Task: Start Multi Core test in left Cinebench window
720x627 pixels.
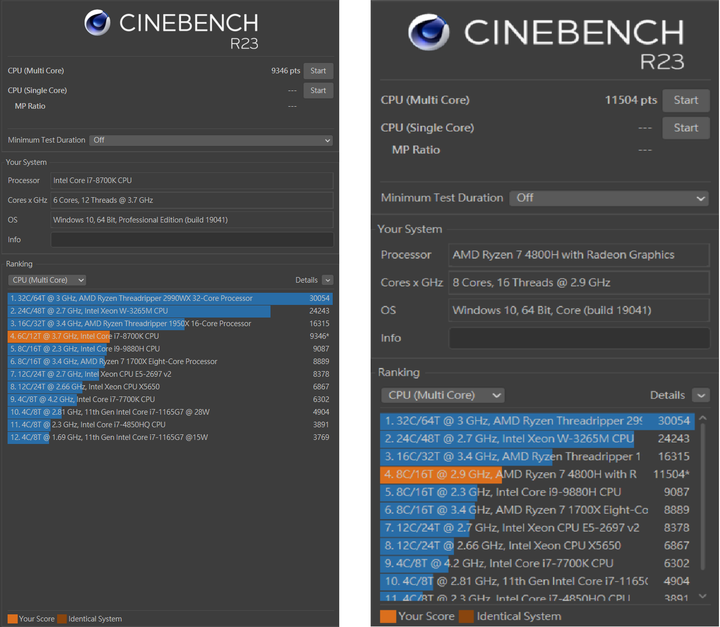Action: pyautogui.click(x=318, y=71)
